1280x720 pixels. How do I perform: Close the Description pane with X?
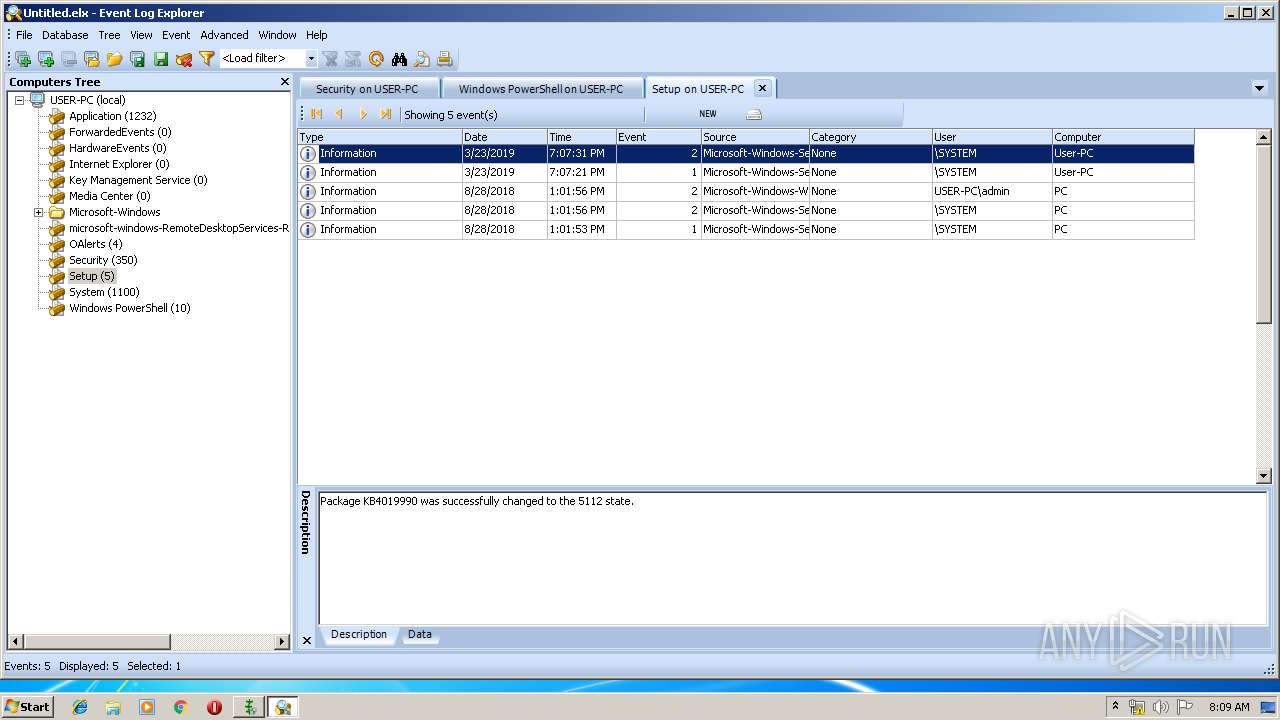click(306, 640)
